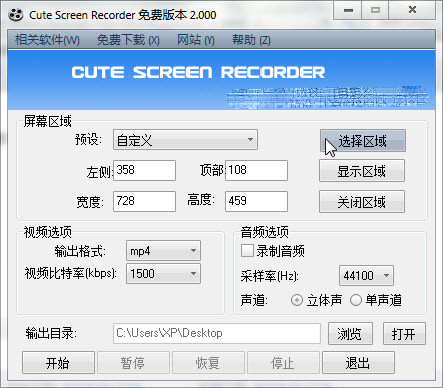Click the 开始 start button
The height and width of the screenshot is (388, 443).
click(x=58, y=363)
